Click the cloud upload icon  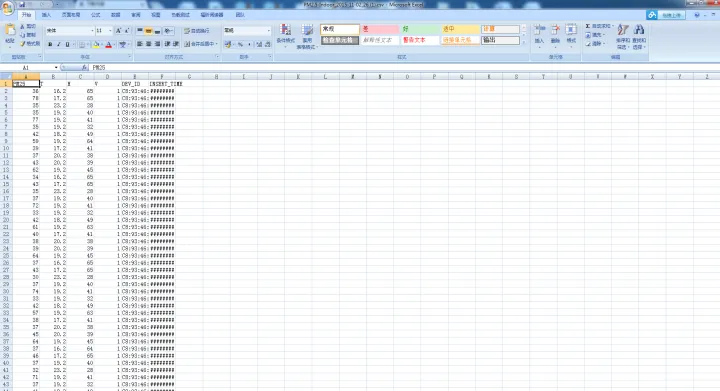click(652, 15)
